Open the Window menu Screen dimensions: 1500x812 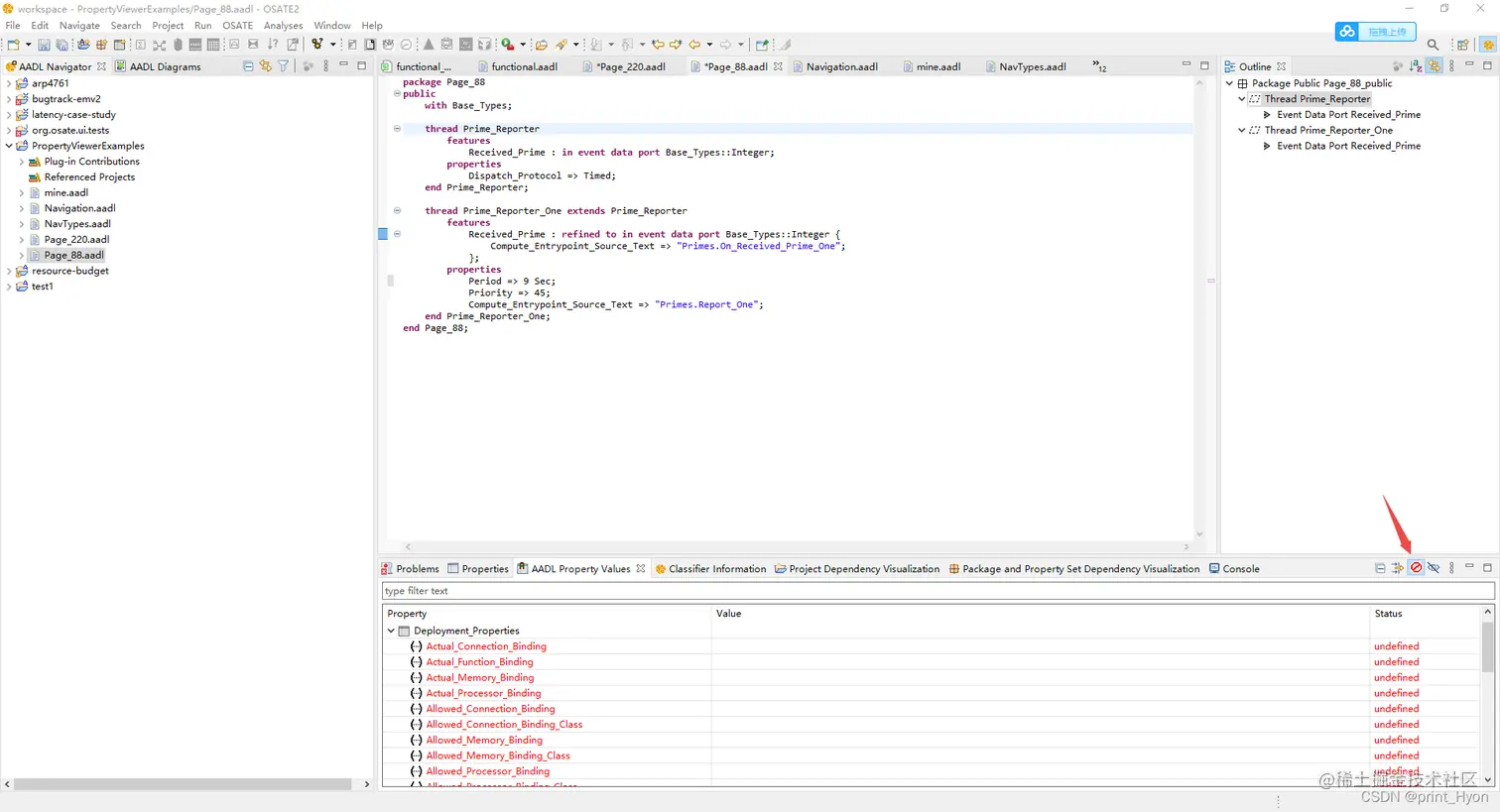tap(332, 26)
